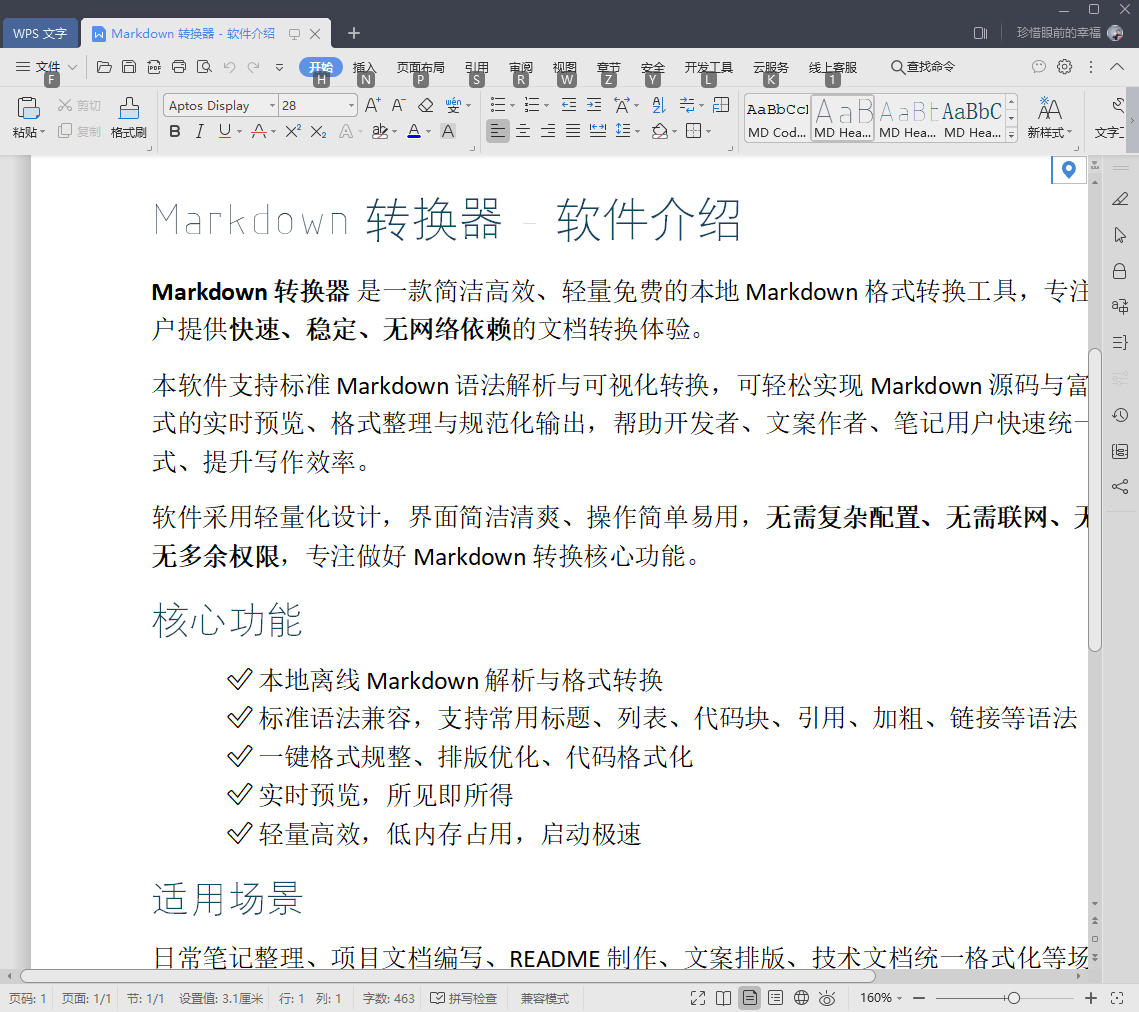Screen dimensions: 1139x1012
Task: Toggle Italic formatting button
Action: tap(199, 131)
